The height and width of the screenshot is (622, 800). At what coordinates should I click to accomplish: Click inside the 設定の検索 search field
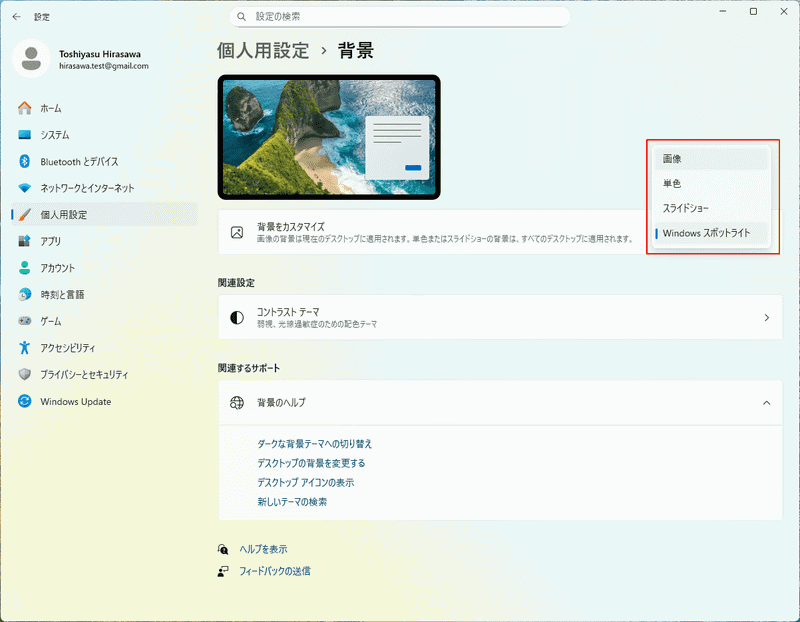coord(400,16)
